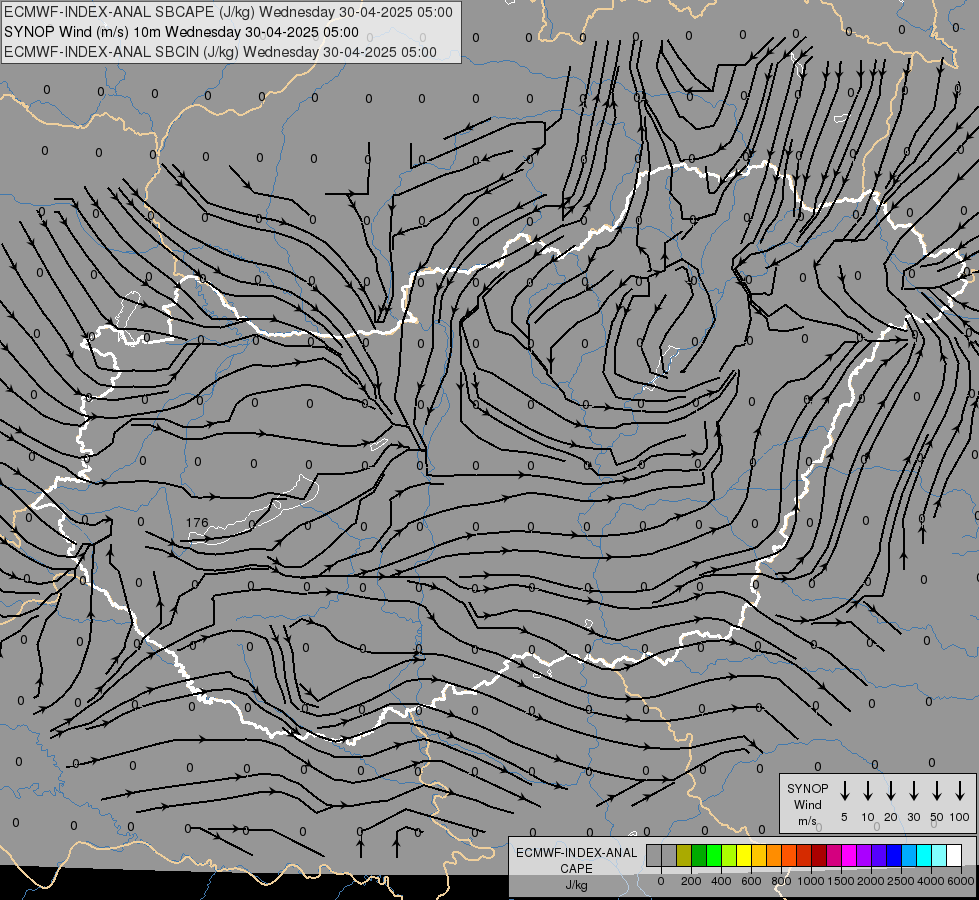
Task: Click the 800 tick label on CAPE scale
Action: pos(781,881)
